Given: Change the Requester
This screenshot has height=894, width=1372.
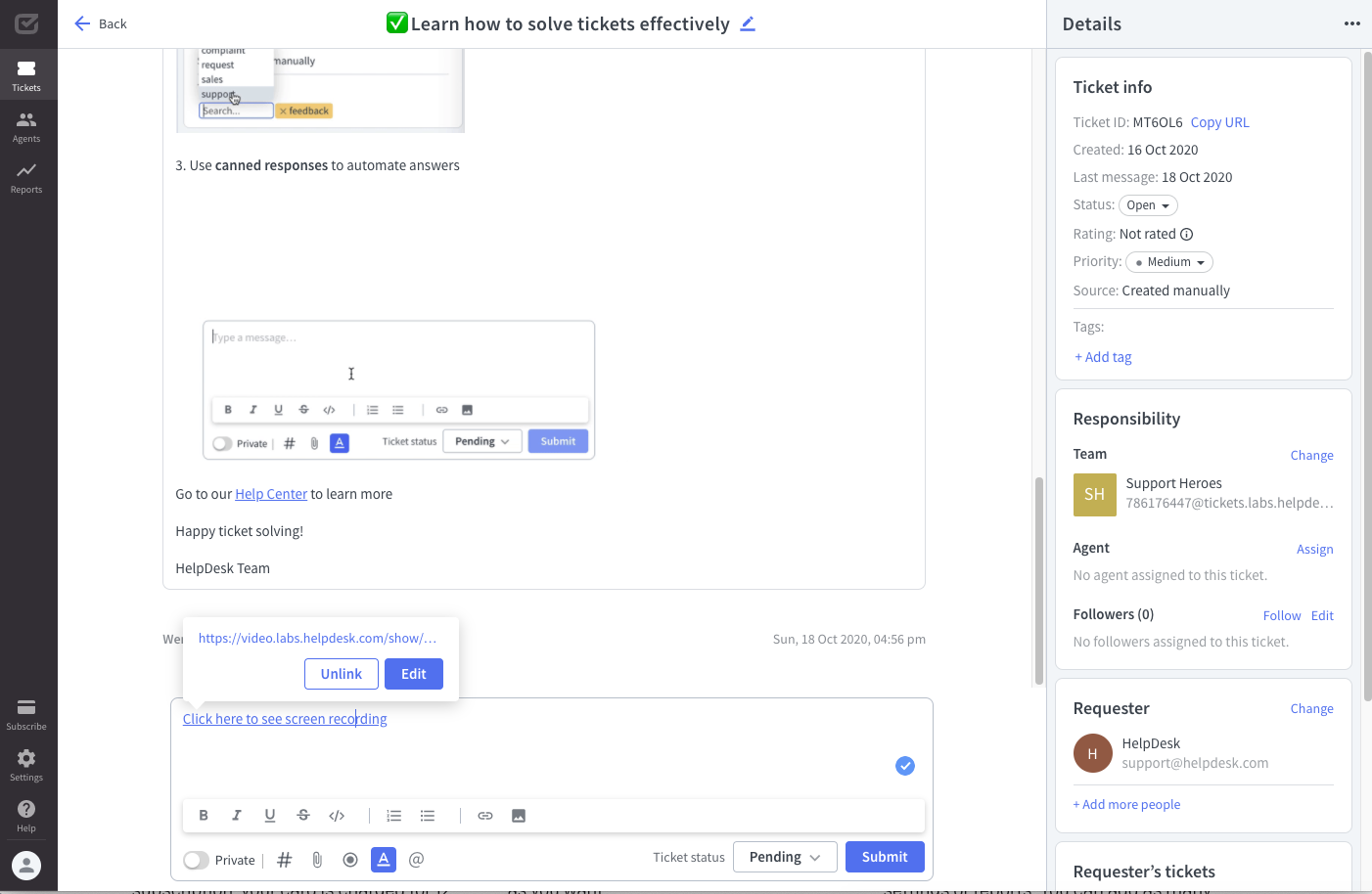Looking at the screenshot, I should pos(1311,708).
